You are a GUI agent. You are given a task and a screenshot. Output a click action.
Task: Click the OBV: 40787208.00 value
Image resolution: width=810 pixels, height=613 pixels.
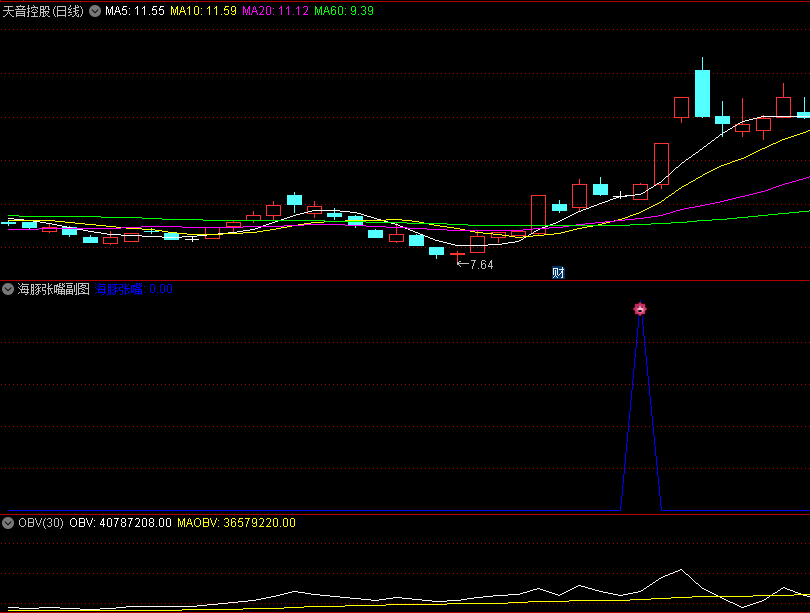pos(120,523)
